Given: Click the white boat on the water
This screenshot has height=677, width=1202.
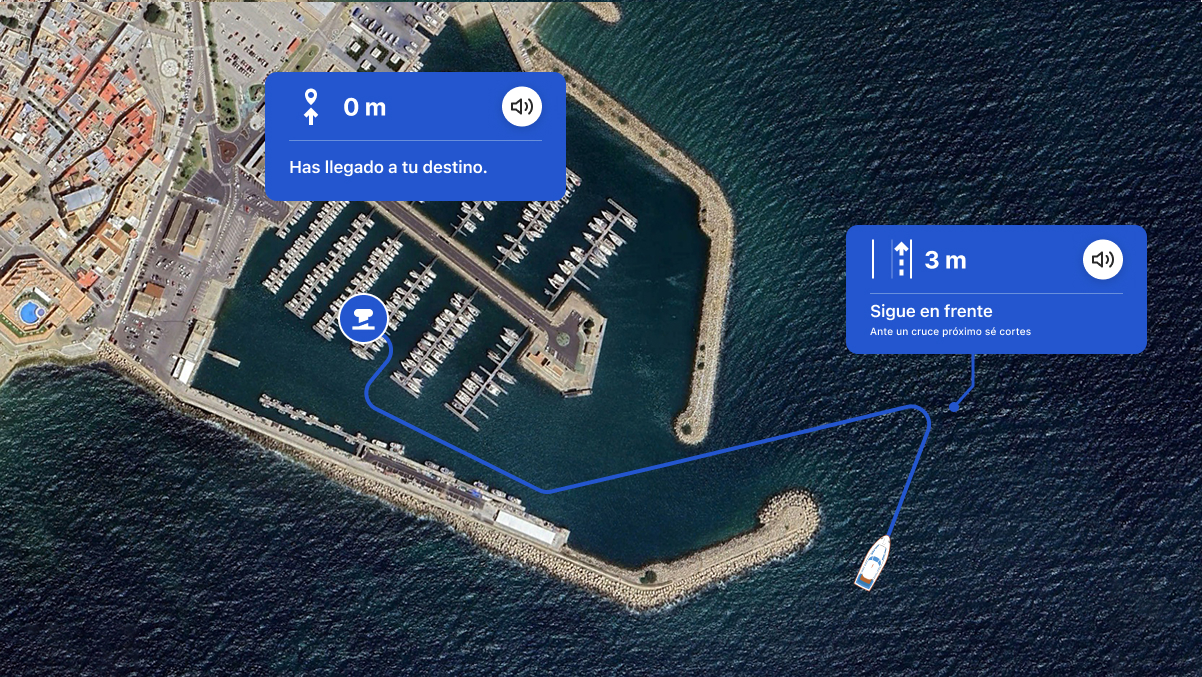Looking at the screenshot, I should (872, 562).
